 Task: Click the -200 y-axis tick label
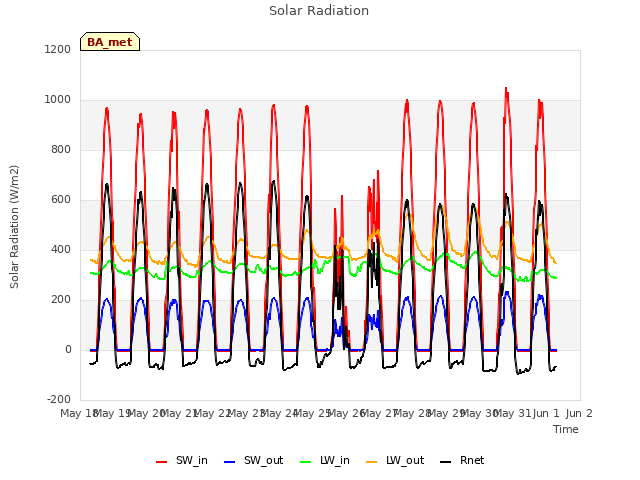tap(59, 399)
